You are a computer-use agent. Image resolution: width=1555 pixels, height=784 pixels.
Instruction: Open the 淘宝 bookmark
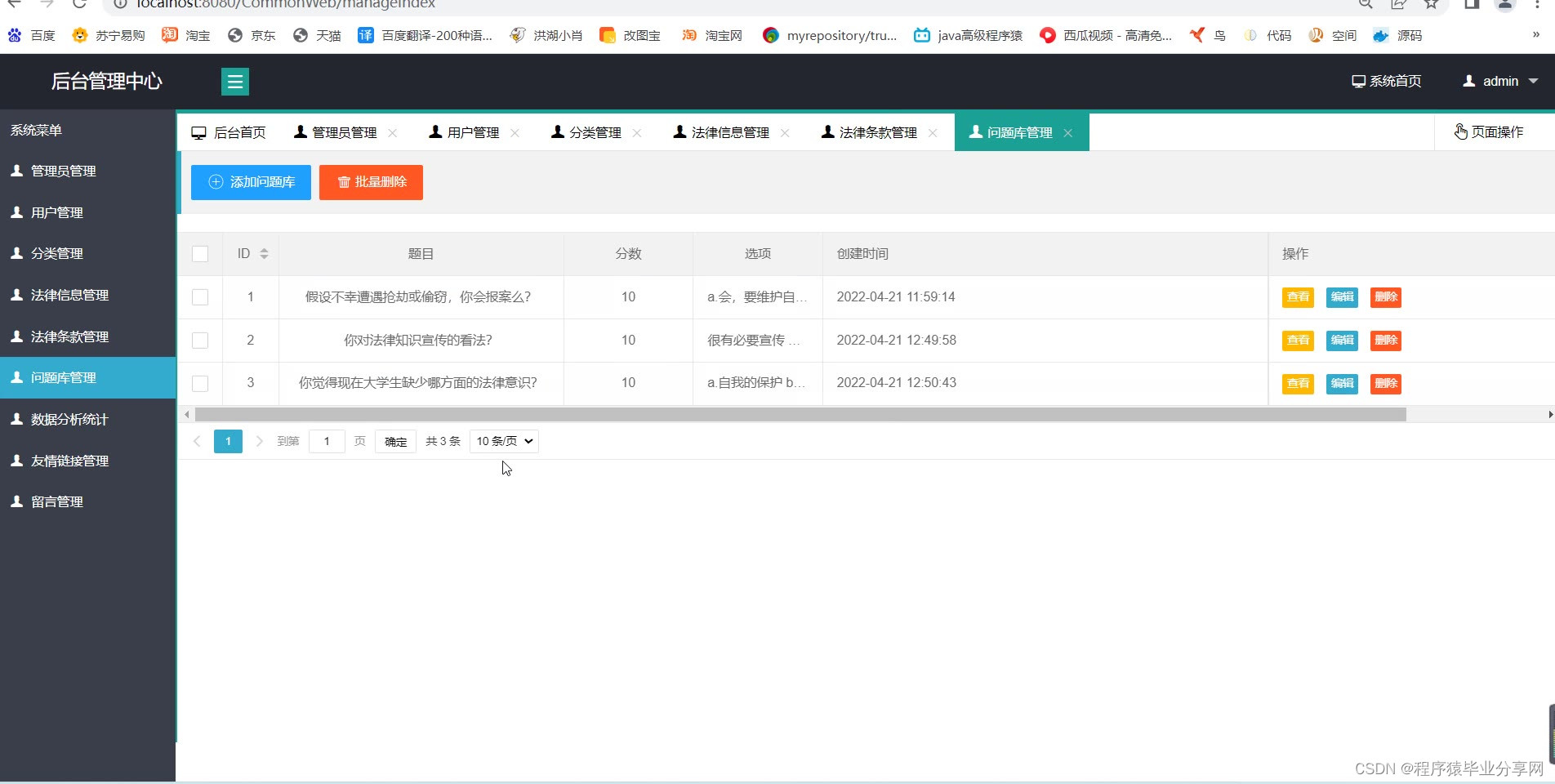(186, 35)
